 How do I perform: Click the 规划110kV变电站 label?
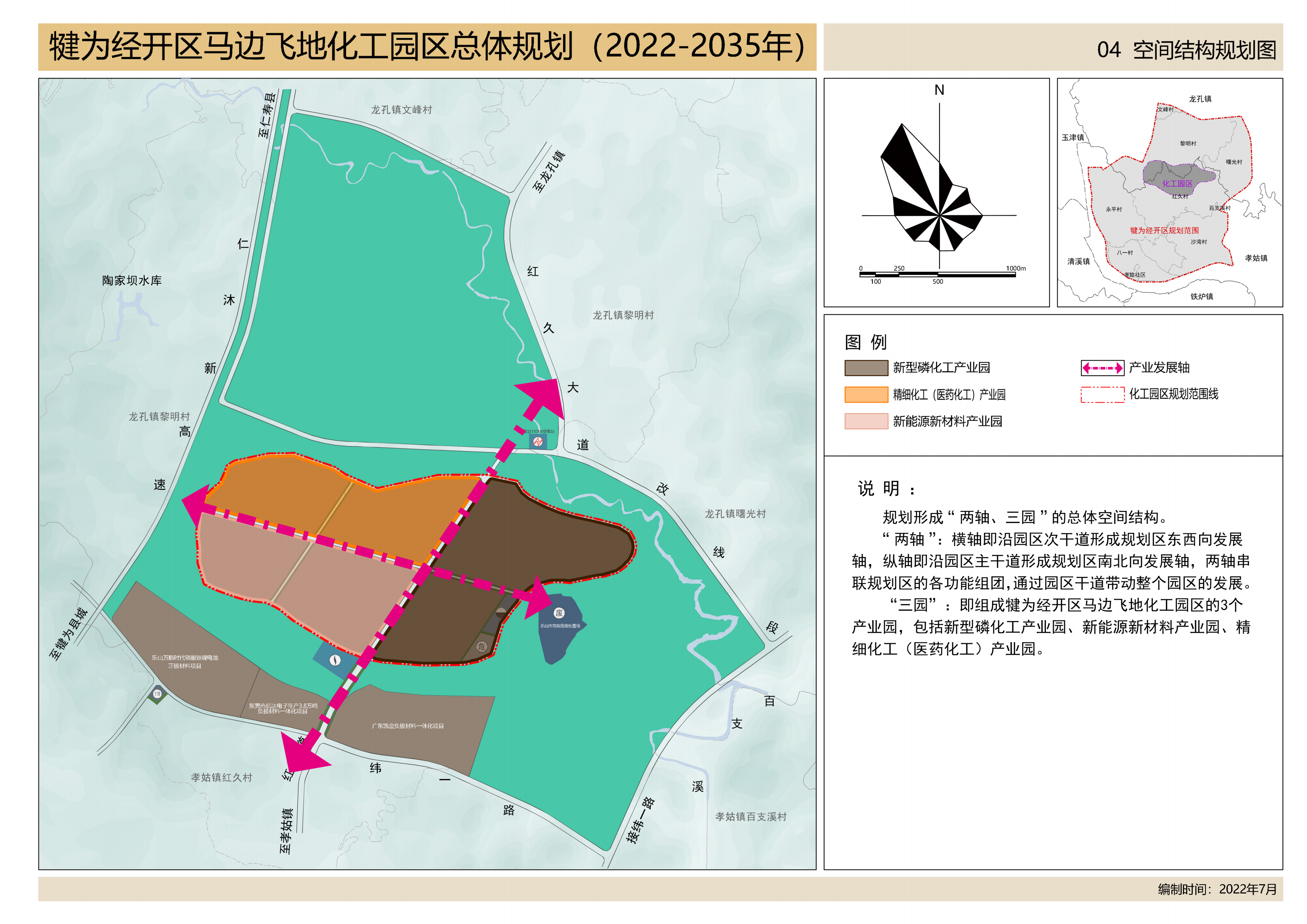click(538, 431)
